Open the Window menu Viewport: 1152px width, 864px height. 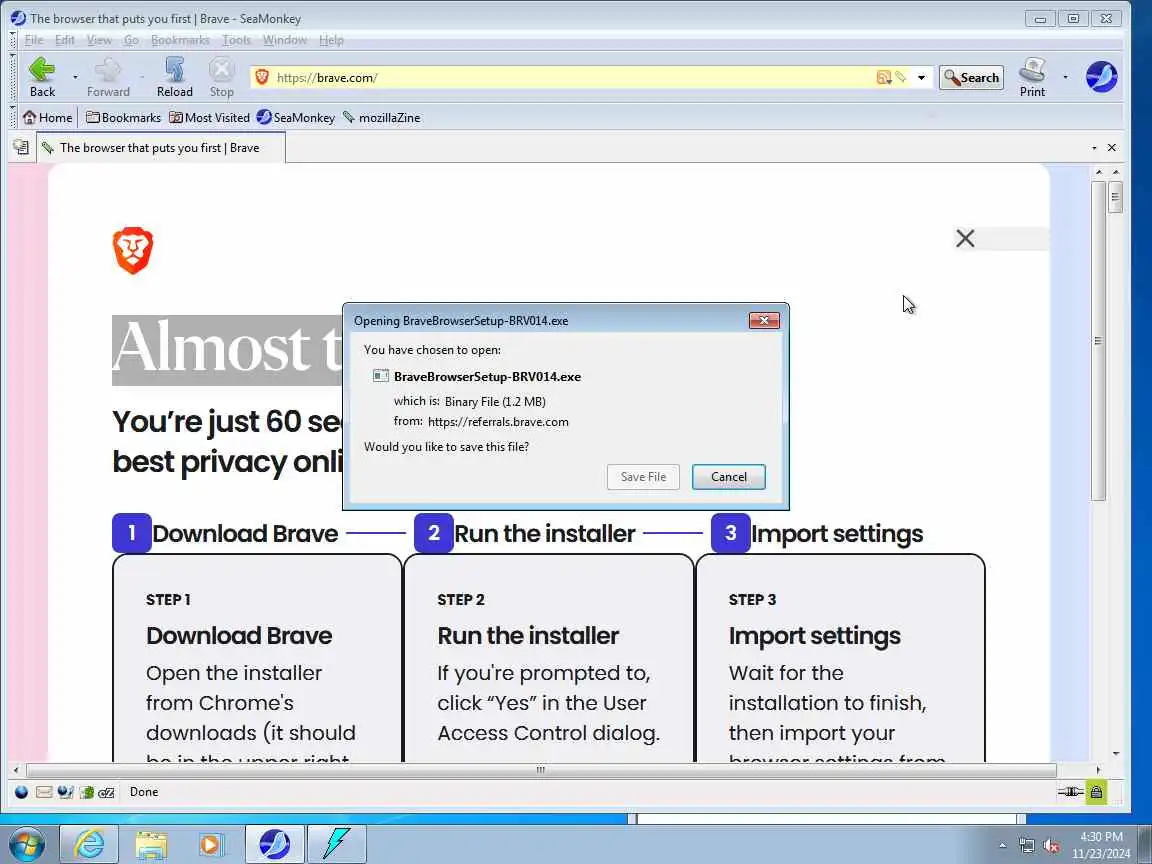click(285, 40)
